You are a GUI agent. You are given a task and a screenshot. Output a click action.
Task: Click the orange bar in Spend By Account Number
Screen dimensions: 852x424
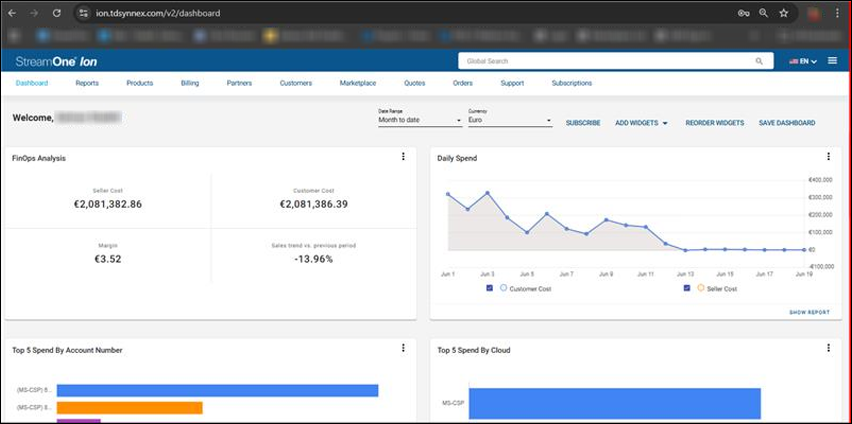point(129,408)
